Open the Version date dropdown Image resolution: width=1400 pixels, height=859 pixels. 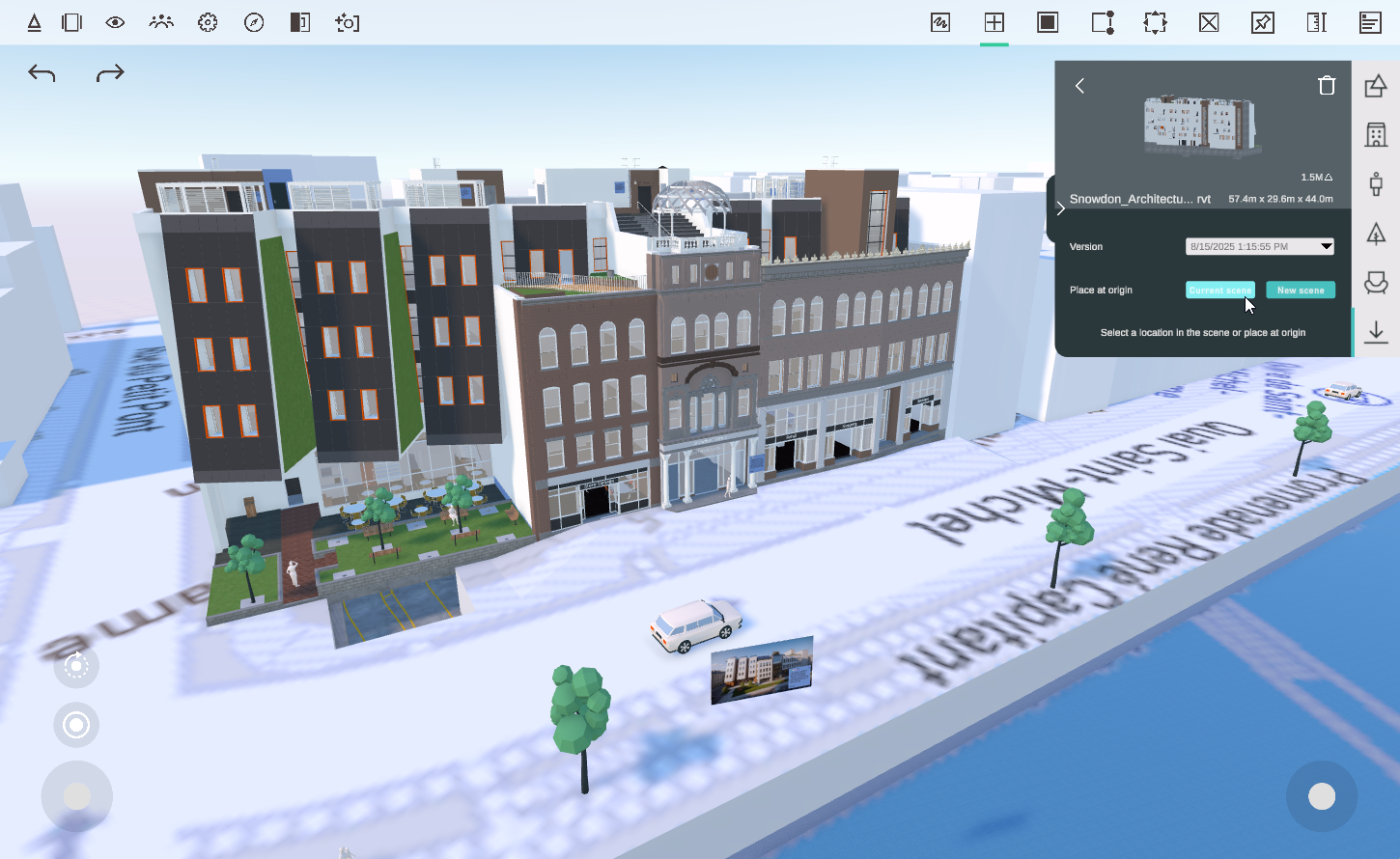(1260, 246)
